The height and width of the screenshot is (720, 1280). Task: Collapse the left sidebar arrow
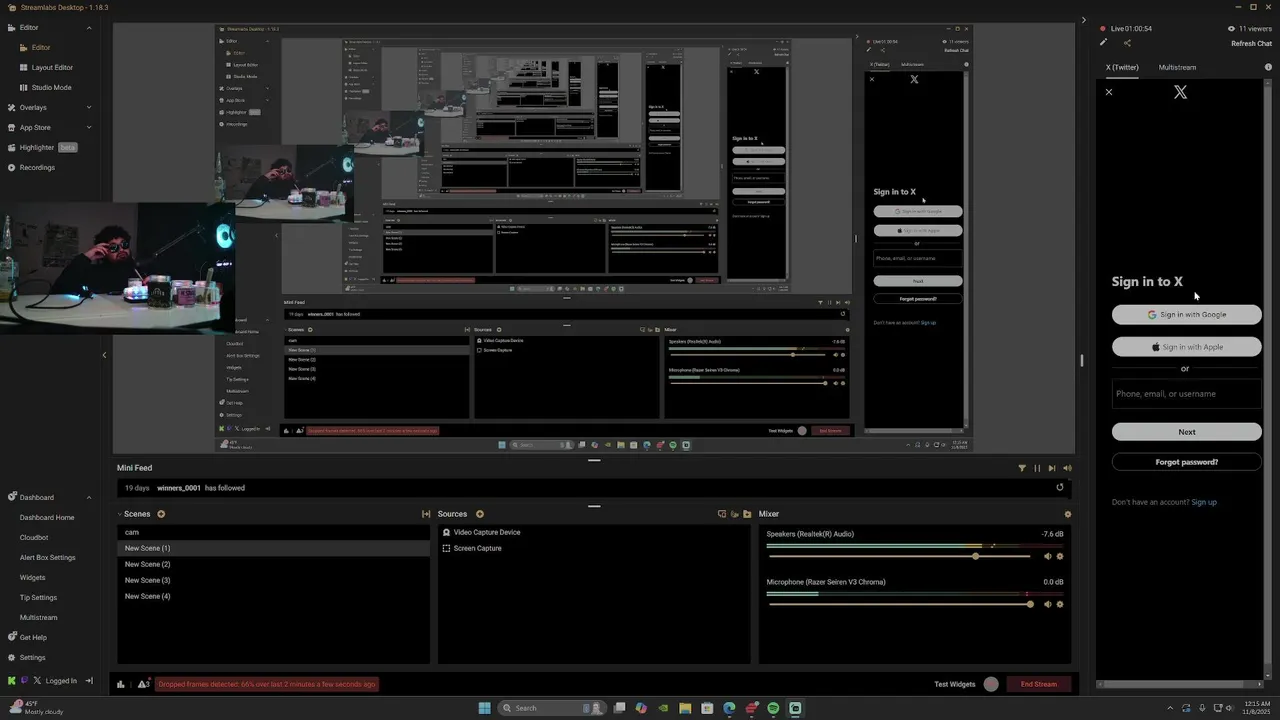tap(104, 354)
